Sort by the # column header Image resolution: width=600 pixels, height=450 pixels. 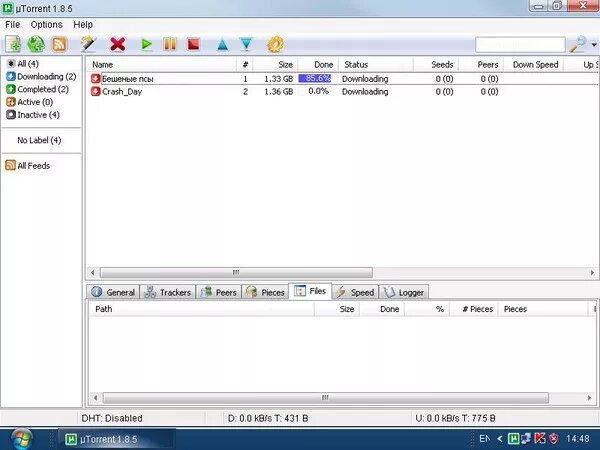click(245, 65)
